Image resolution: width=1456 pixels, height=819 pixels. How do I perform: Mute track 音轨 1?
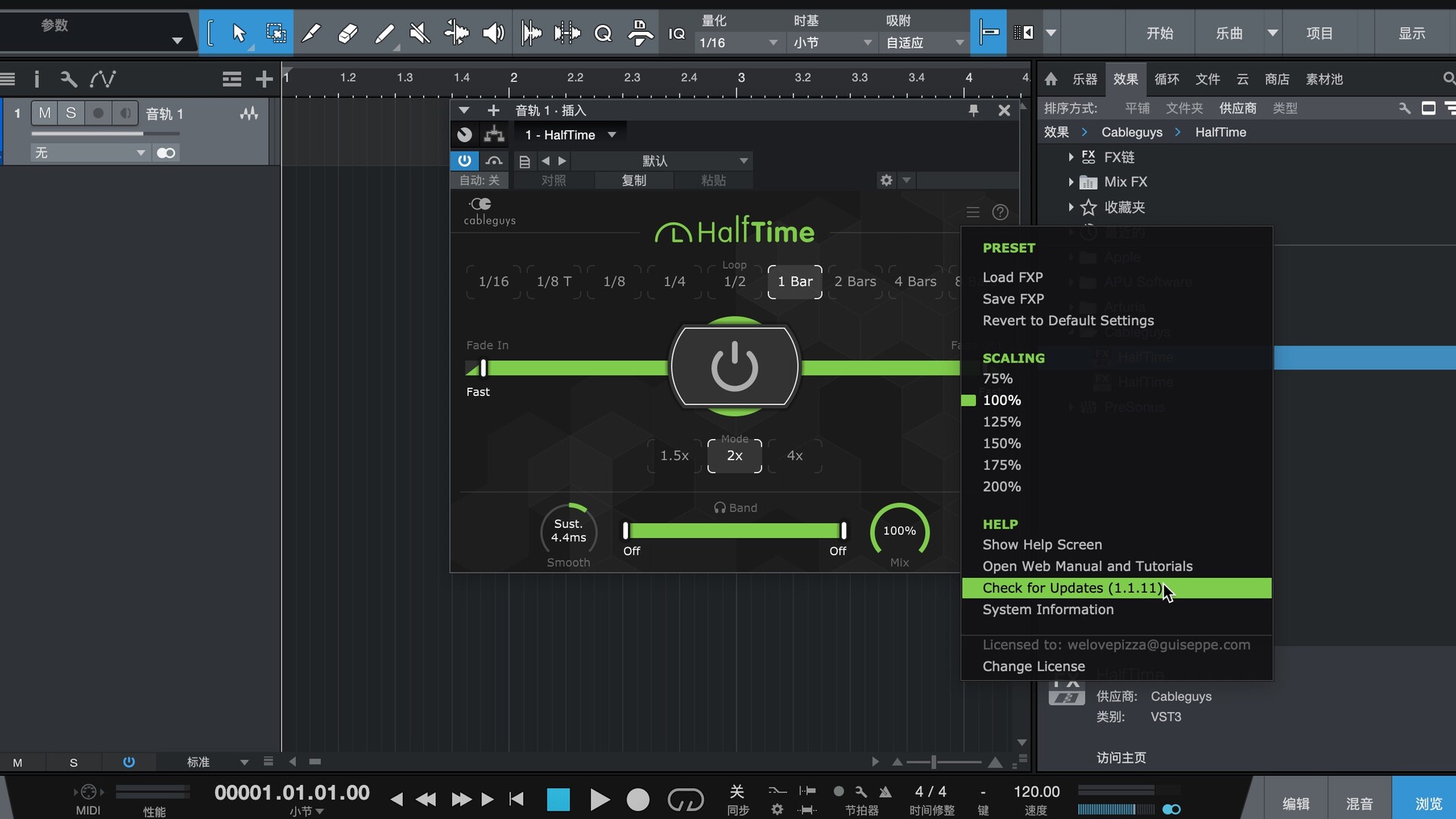45,113
